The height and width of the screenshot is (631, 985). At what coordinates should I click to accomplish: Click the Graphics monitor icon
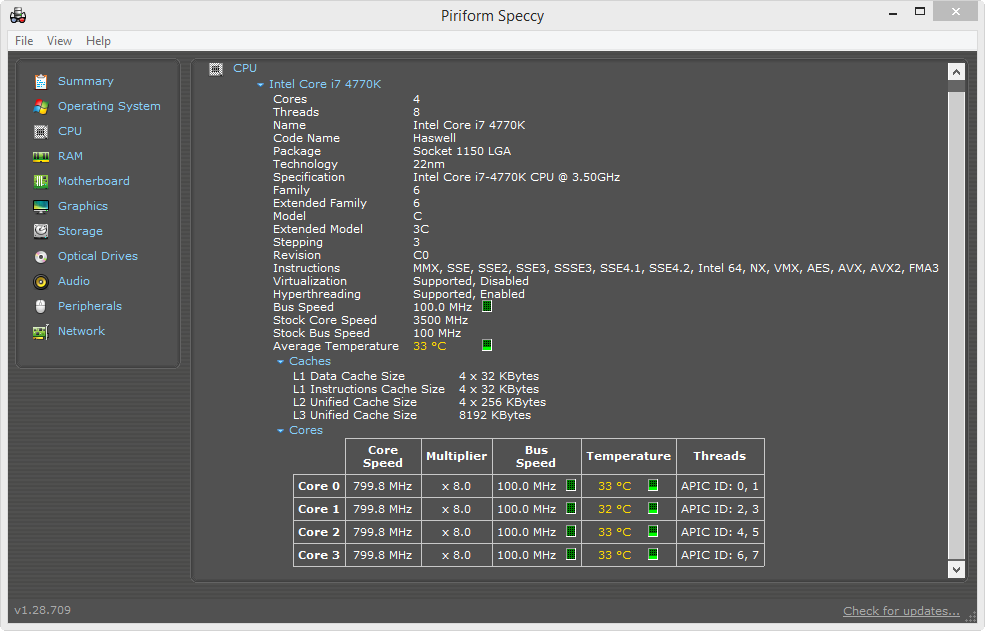[x=41, y=207]
